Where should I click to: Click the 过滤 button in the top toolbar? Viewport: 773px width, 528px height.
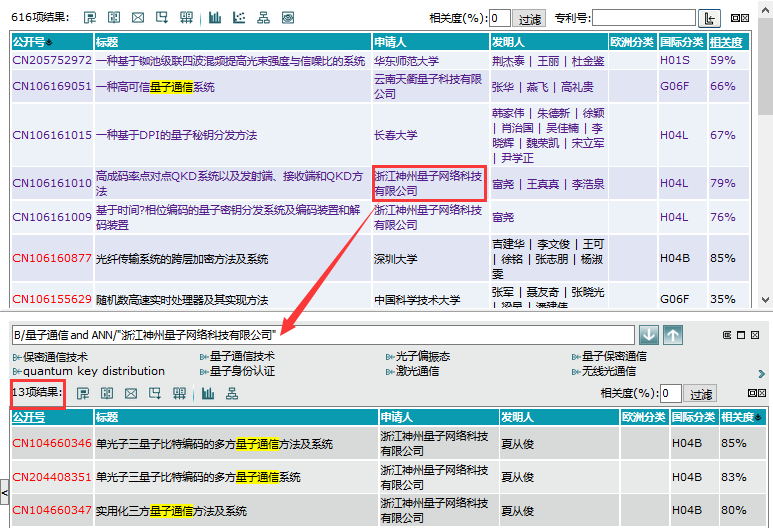(530, 19)
